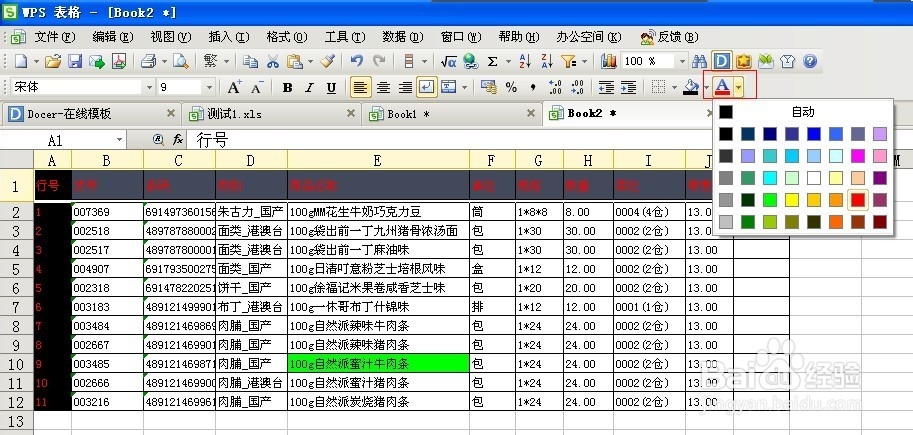Apply percent style

[511, 87]
